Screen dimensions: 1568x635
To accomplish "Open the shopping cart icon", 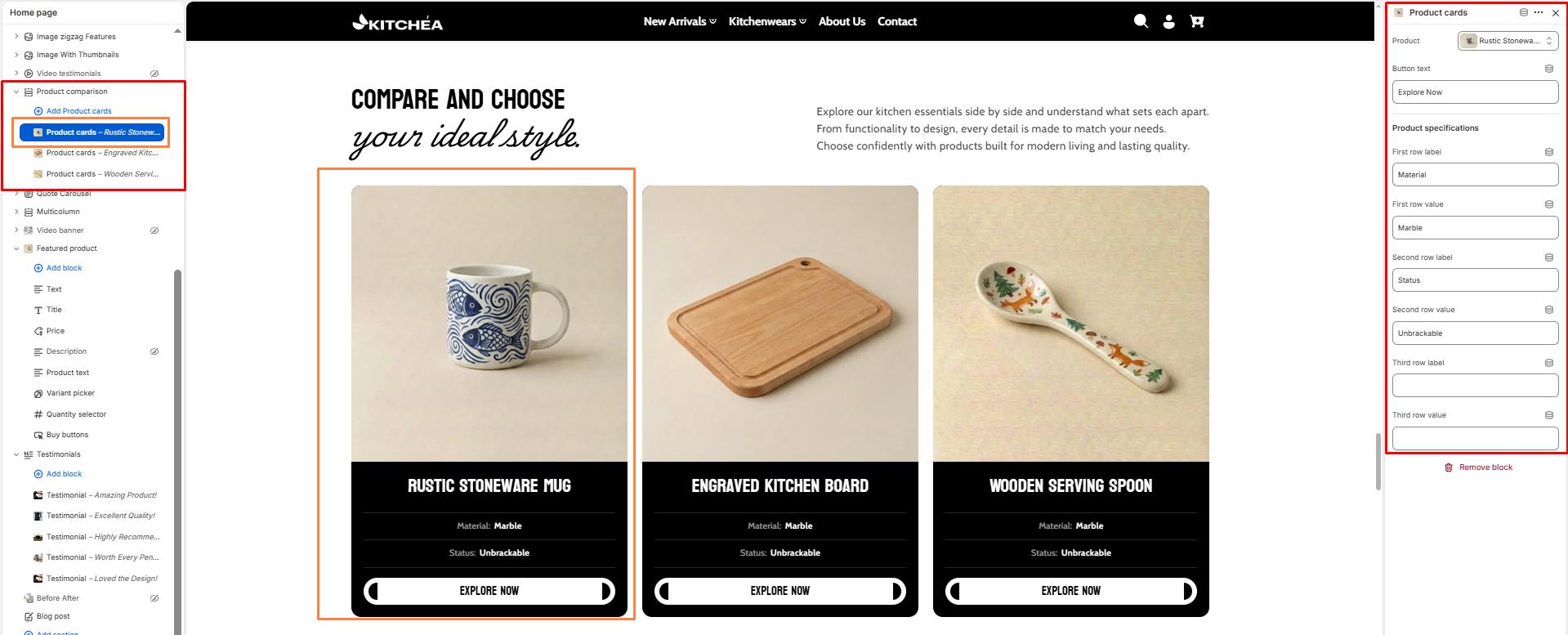I will pyautogui.click(x=1197, y=21).
